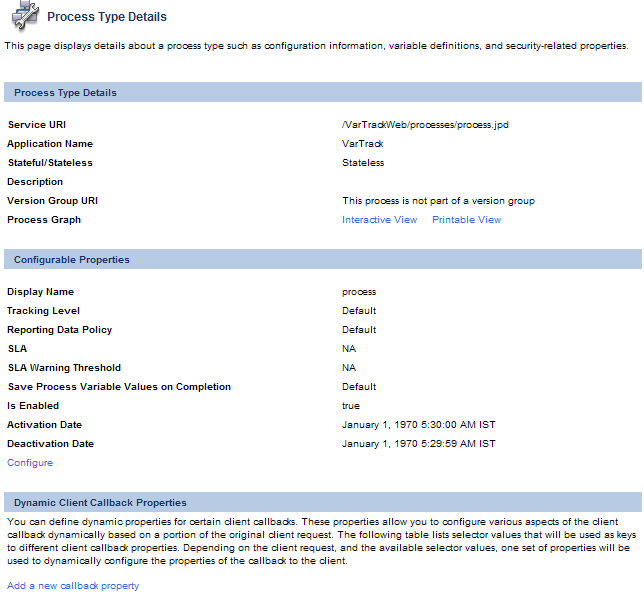This screenshot has width=644, height=597.
Task: Click the dynamic callback properties explanation paragraph
Action: (x=322, y=541)
